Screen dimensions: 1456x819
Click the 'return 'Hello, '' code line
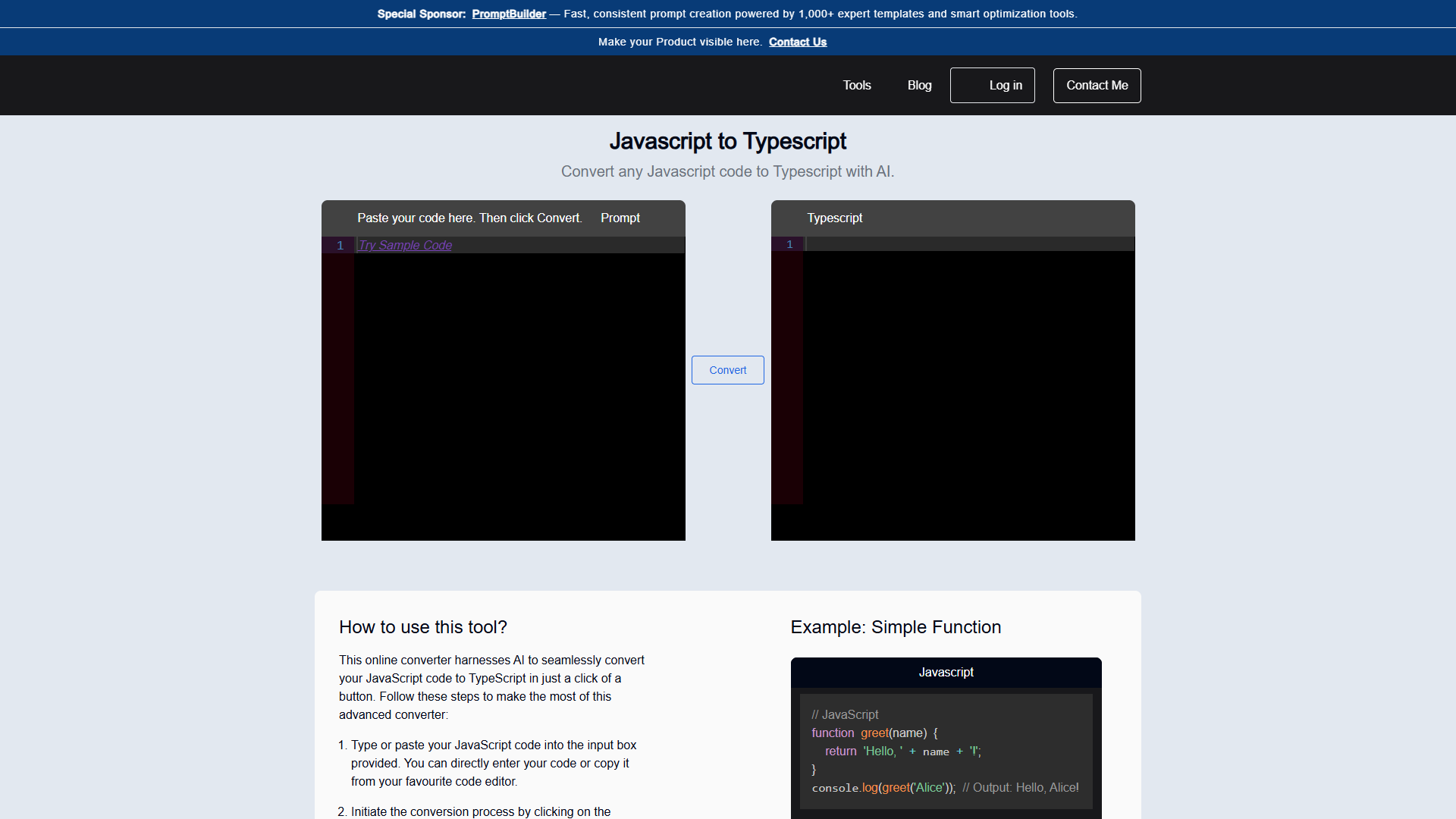coord(902,751)
